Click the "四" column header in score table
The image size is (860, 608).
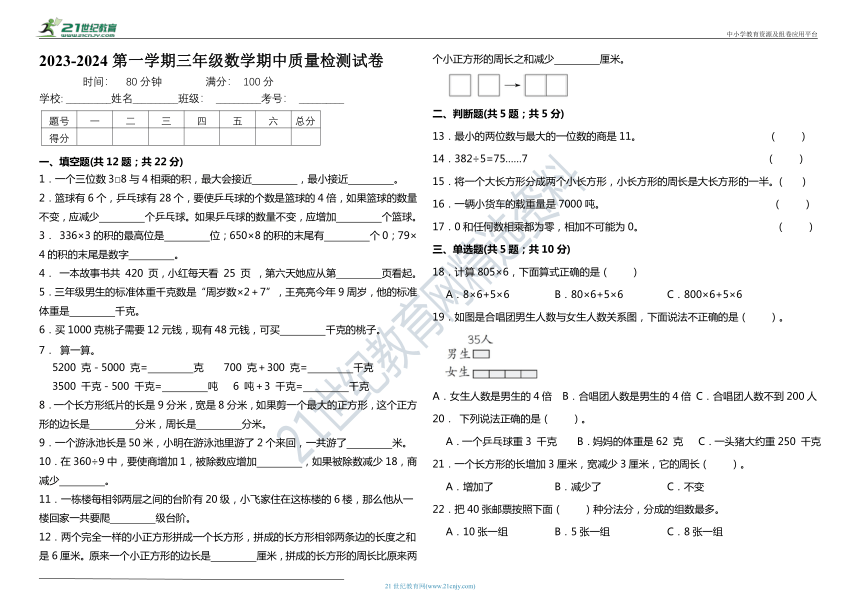pos(202,121)
